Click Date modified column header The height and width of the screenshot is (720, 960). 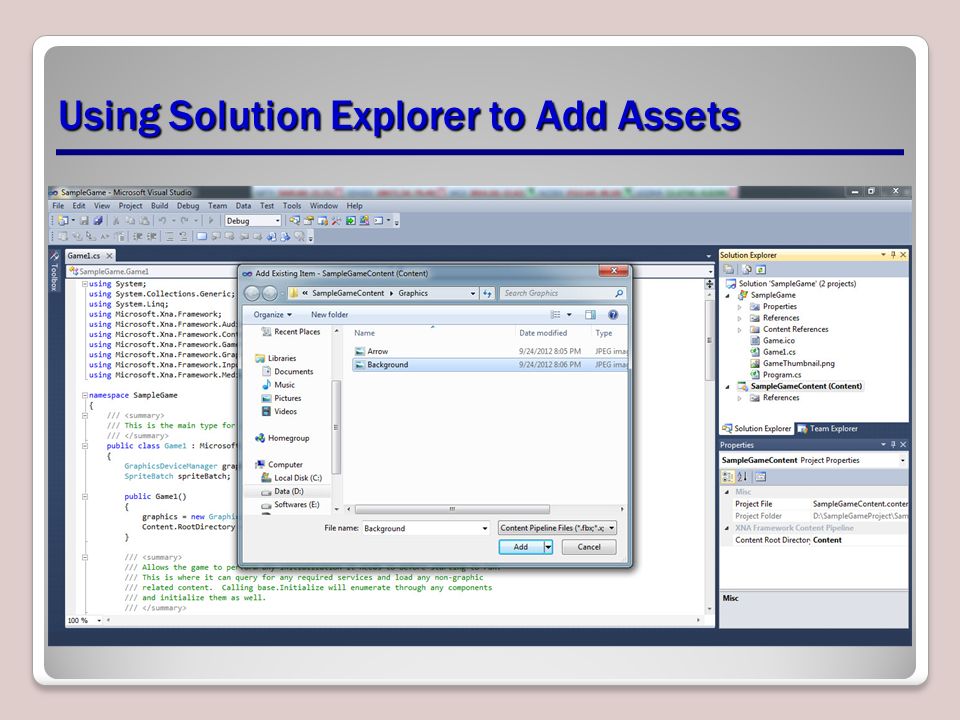pyautogui.click(x=554, y=333)
